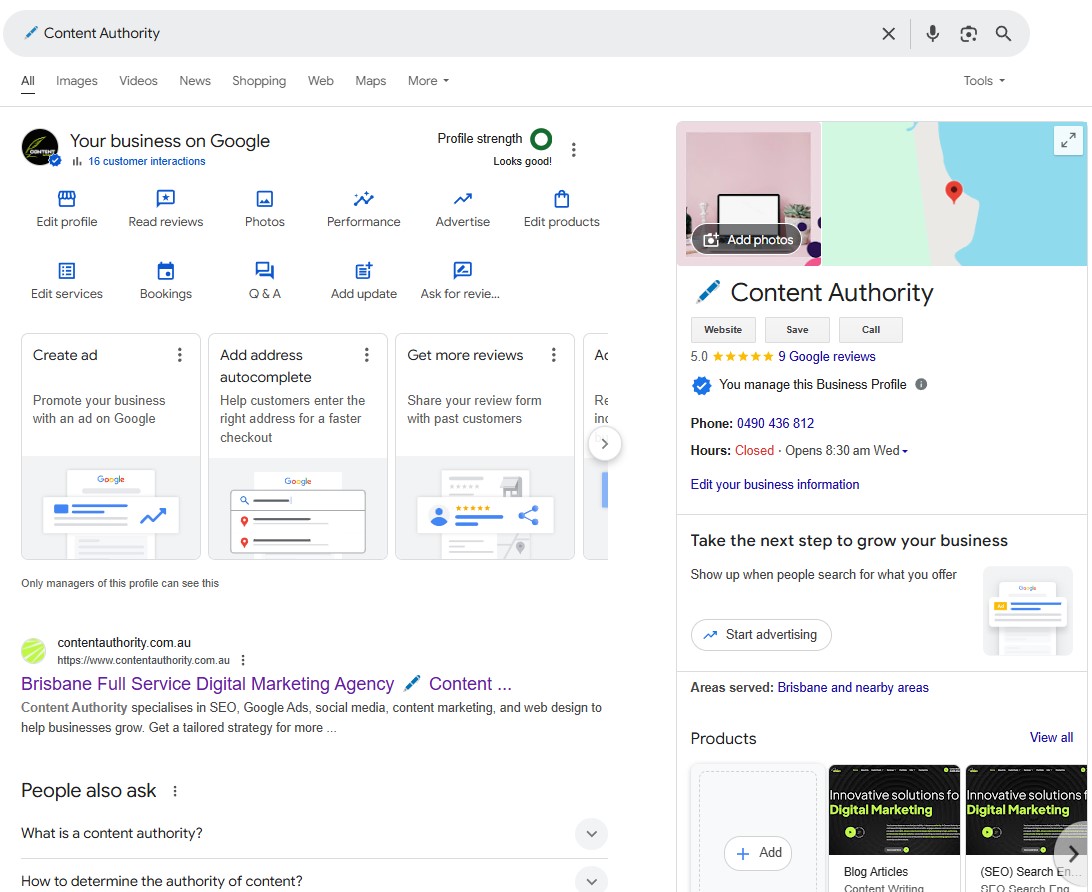Click the Add update icon
The image size is (1092, 892).
click(363, 270)
